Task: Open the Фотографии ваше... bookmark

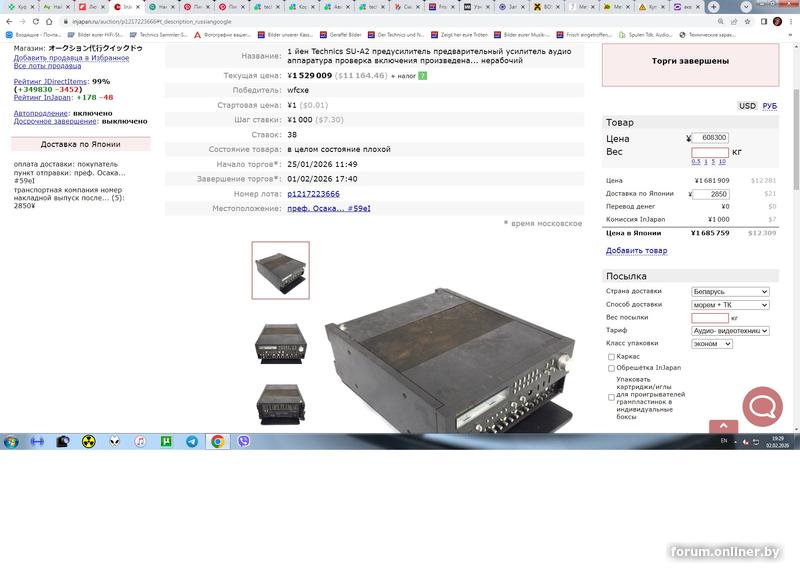Action: (x=222, y=35)
